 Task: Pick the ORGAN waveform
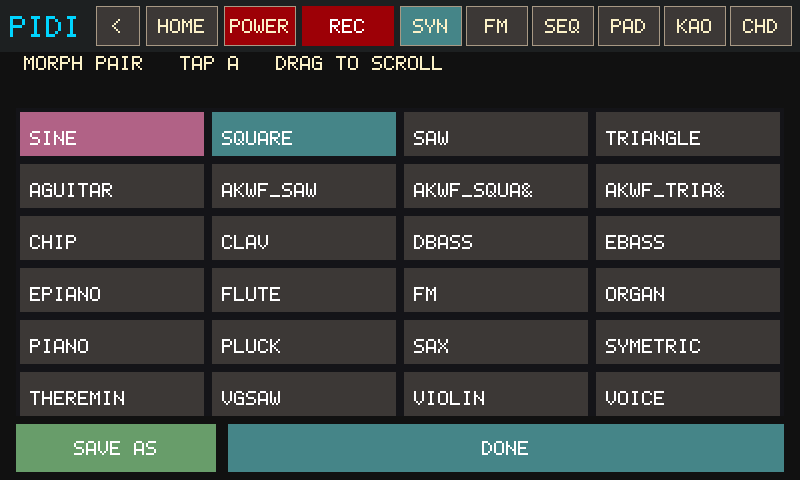click(688, 290)
